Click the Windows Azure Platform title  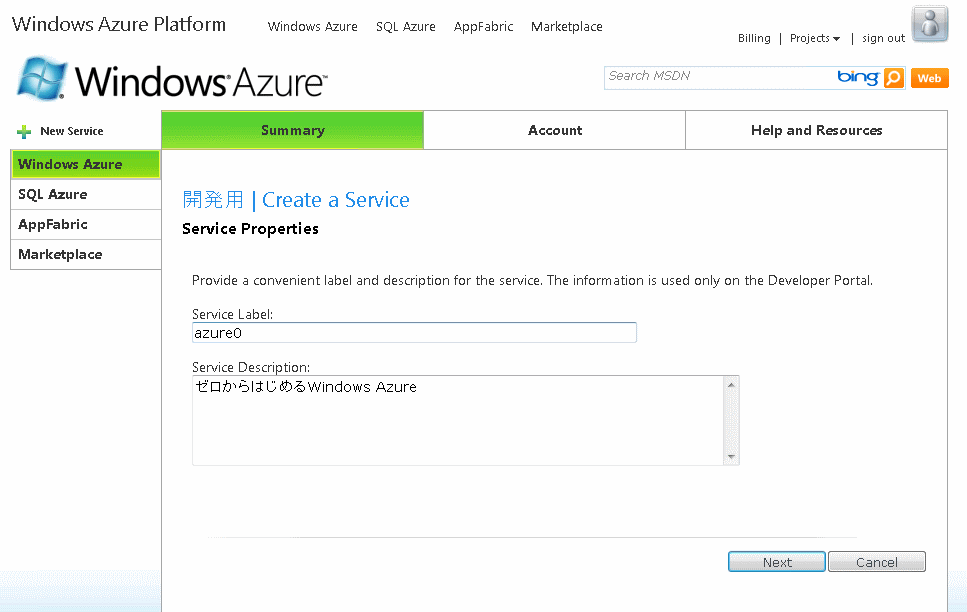tap(118, 24)
